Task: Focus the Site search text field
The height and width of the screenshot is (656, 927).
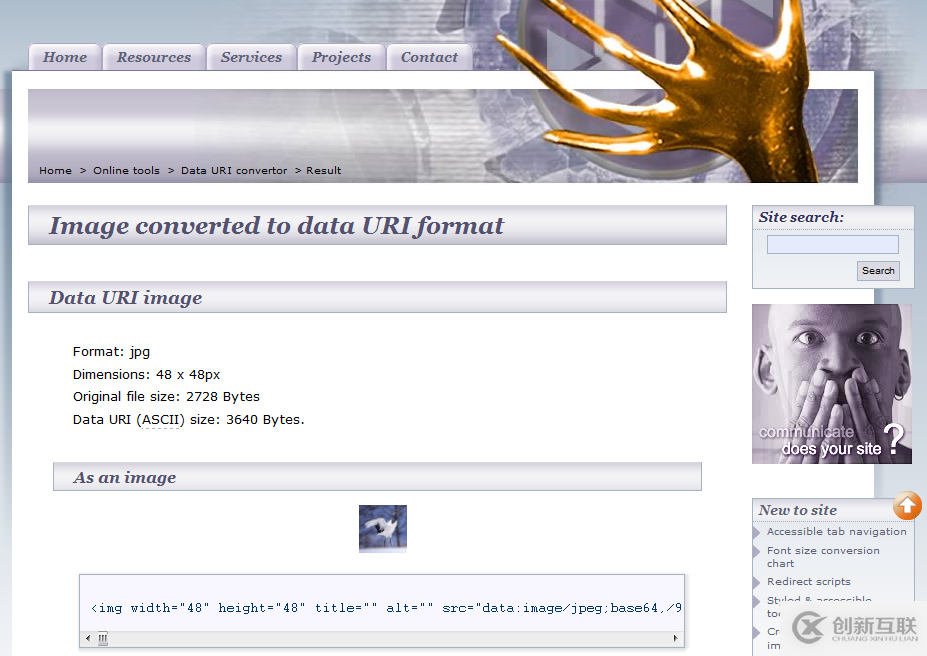Action: pyautogui.click(x=832, y=245)
